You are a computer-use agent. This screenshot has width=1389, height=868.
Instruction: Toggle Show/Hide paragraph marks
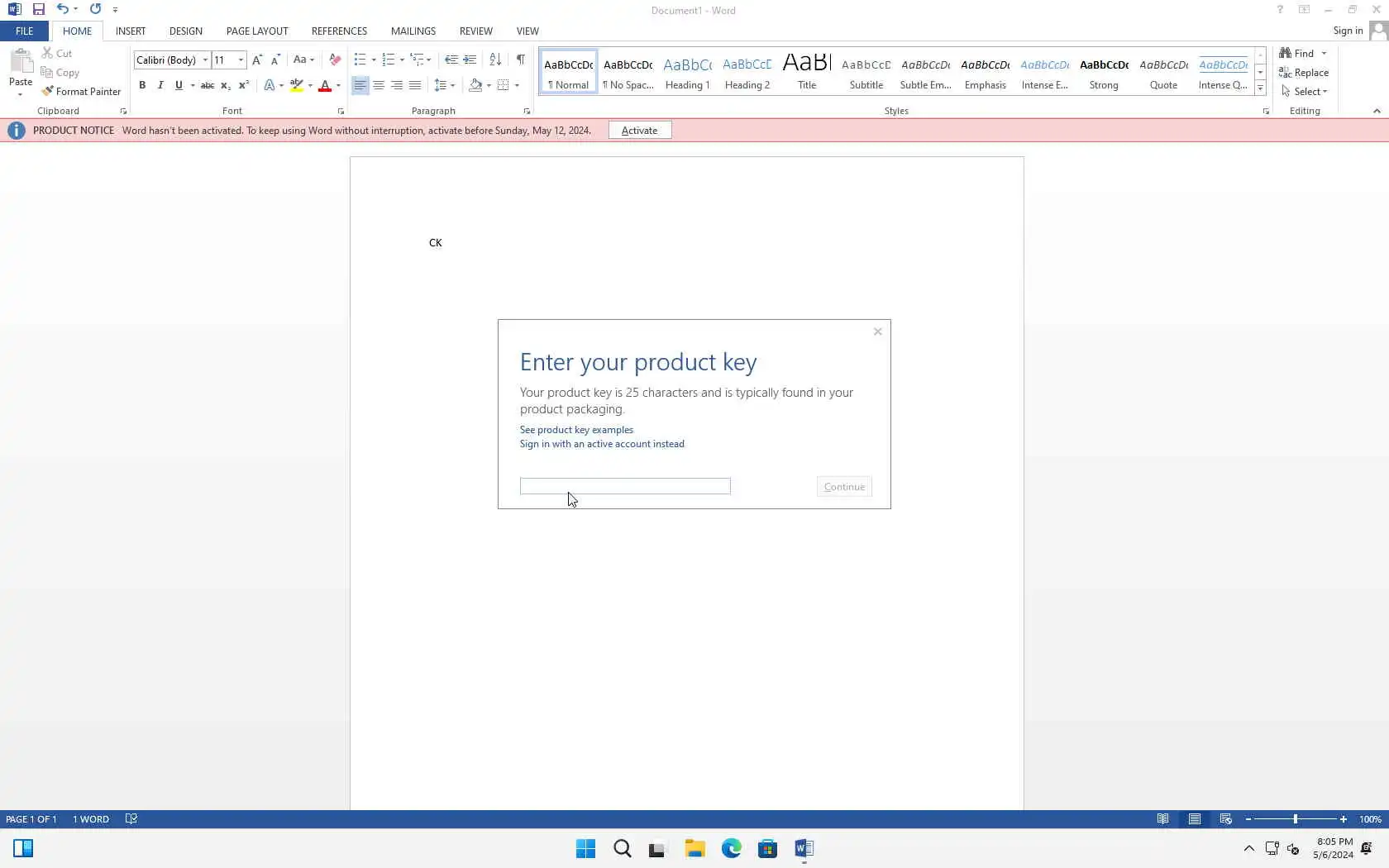tap(521, 60)
